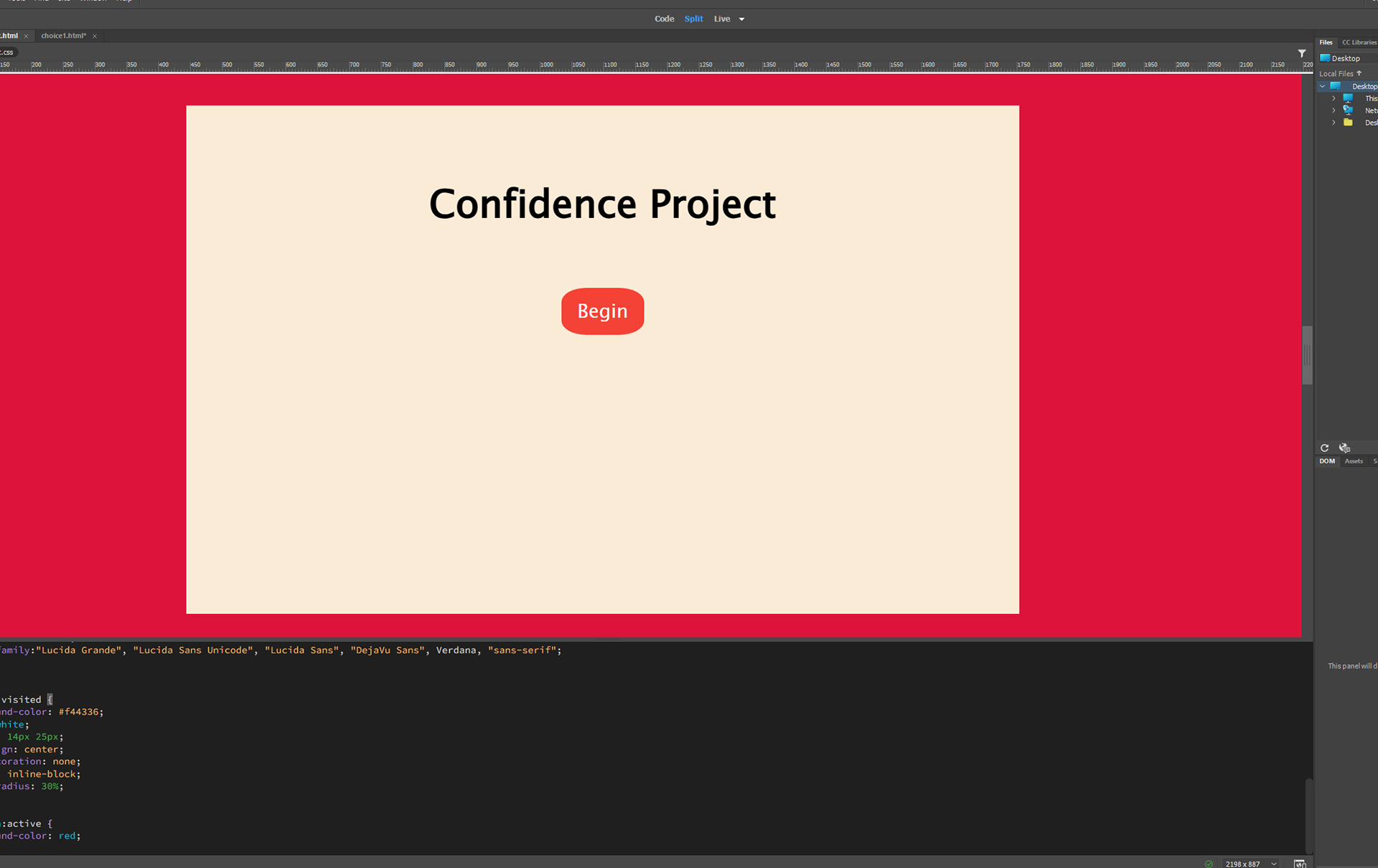The image size is (1378, 868).
Task: Close the choice1.html tab
Action: (95, 36)
